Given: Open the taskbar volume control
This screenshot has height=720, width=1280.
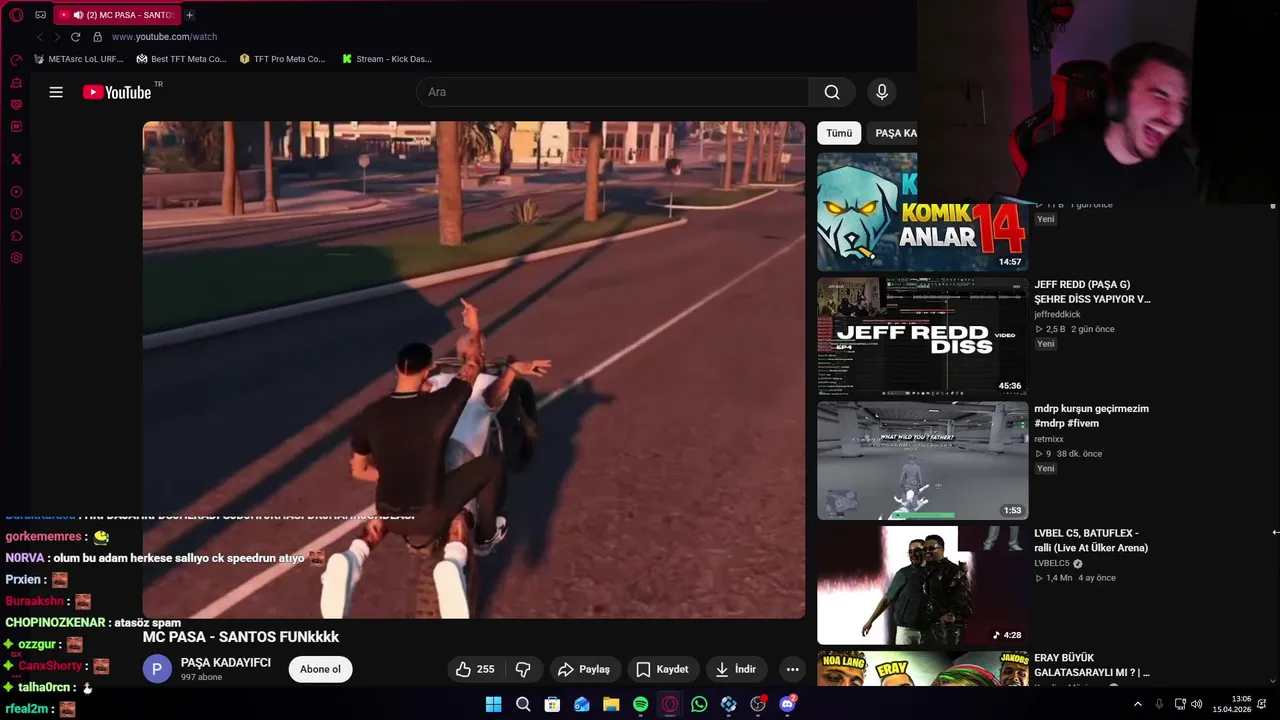Looking at the screenshot, I should click(x=1198, y=704).
